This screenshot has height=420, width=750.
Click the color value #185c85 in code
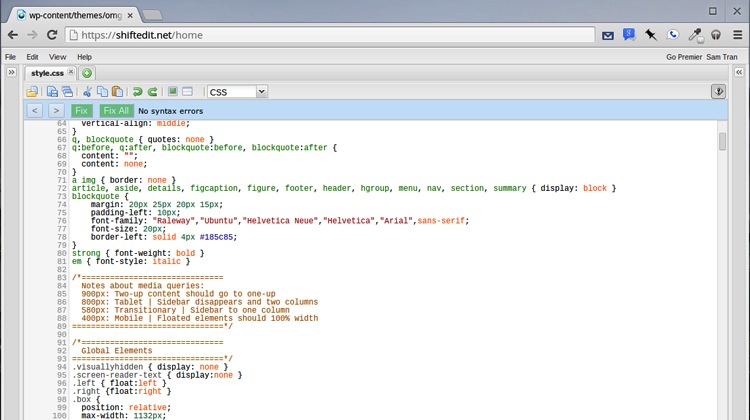tap(218, 237)
